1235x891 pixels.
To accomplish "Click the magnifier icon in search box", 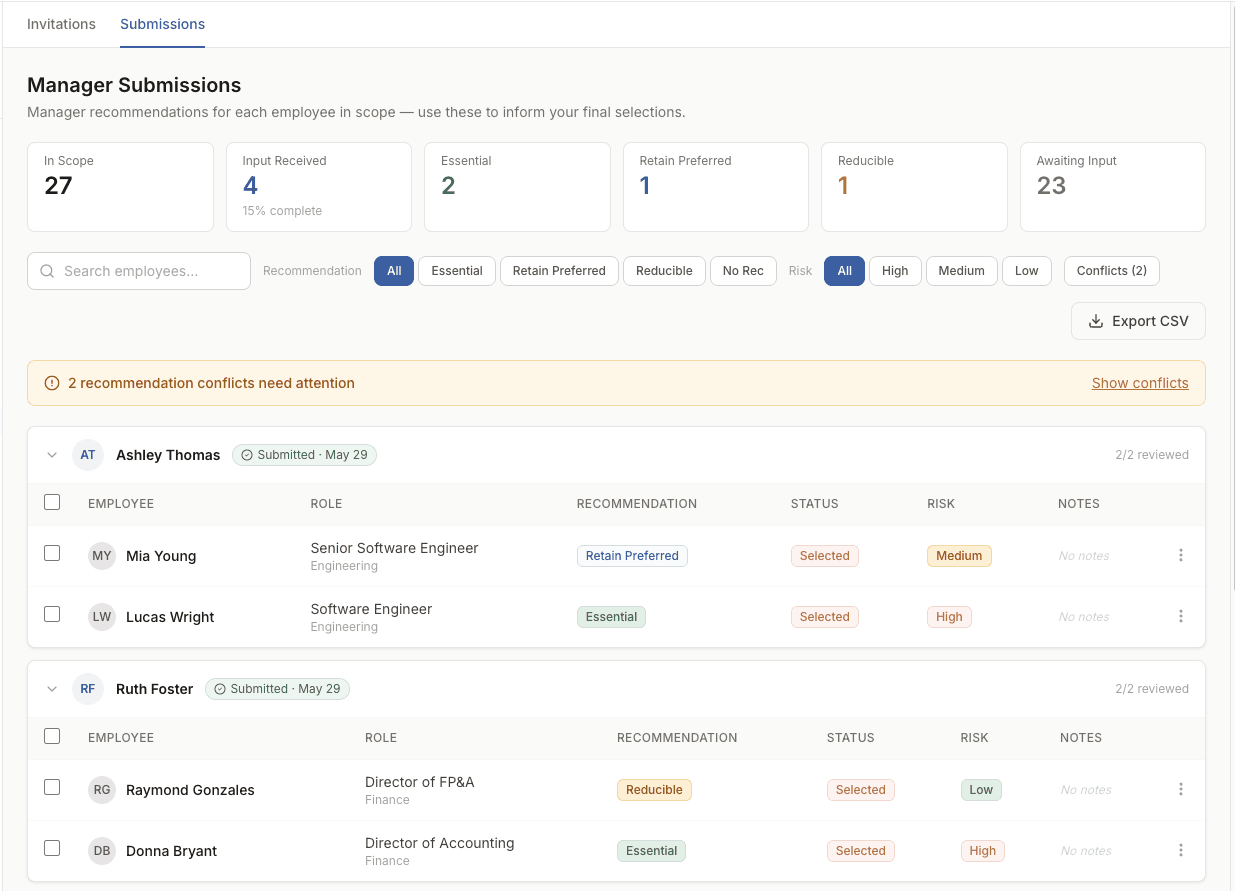I will (47, 271).
